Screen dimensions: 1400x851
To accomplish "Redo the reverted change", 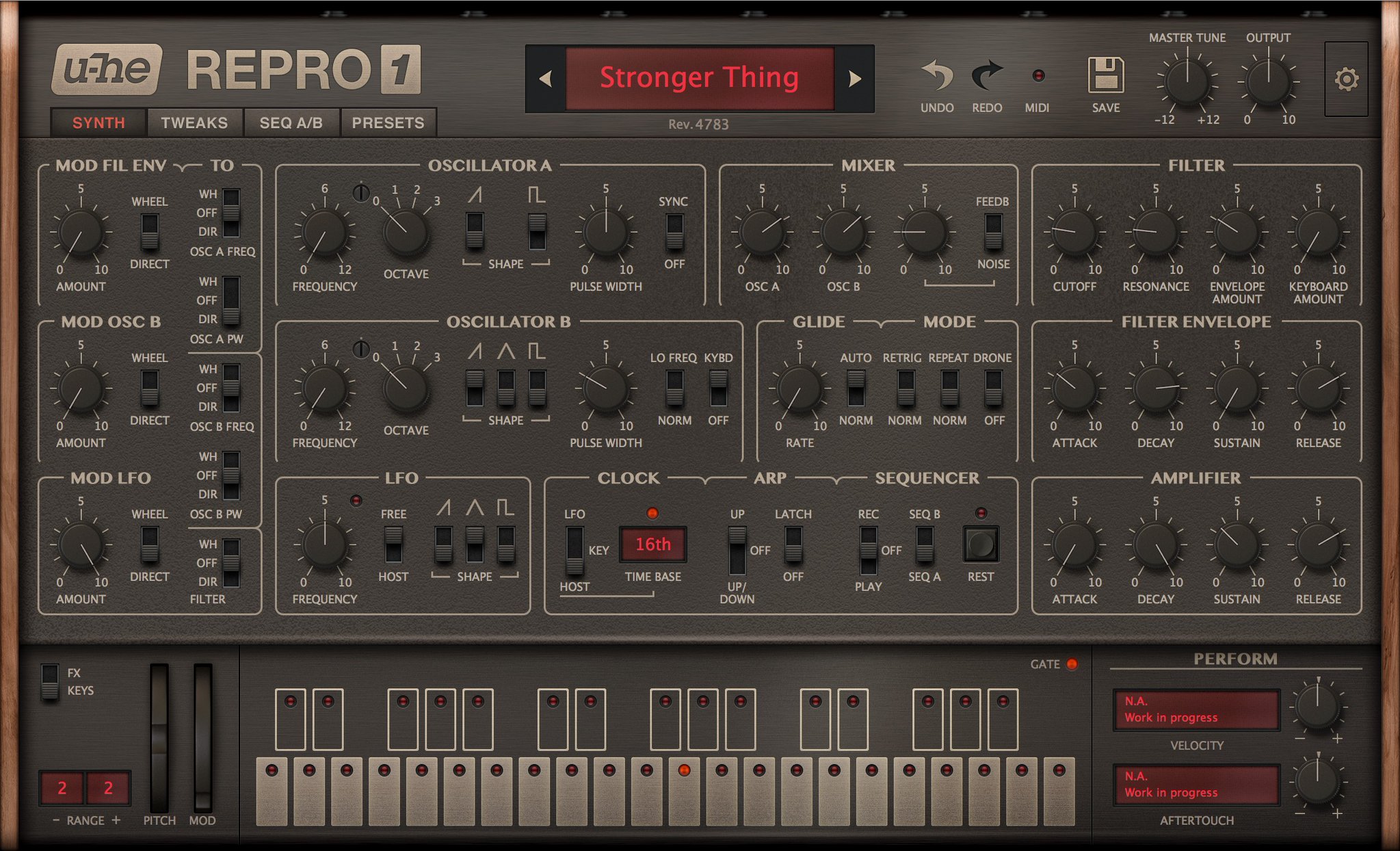I will coord(987,75).
